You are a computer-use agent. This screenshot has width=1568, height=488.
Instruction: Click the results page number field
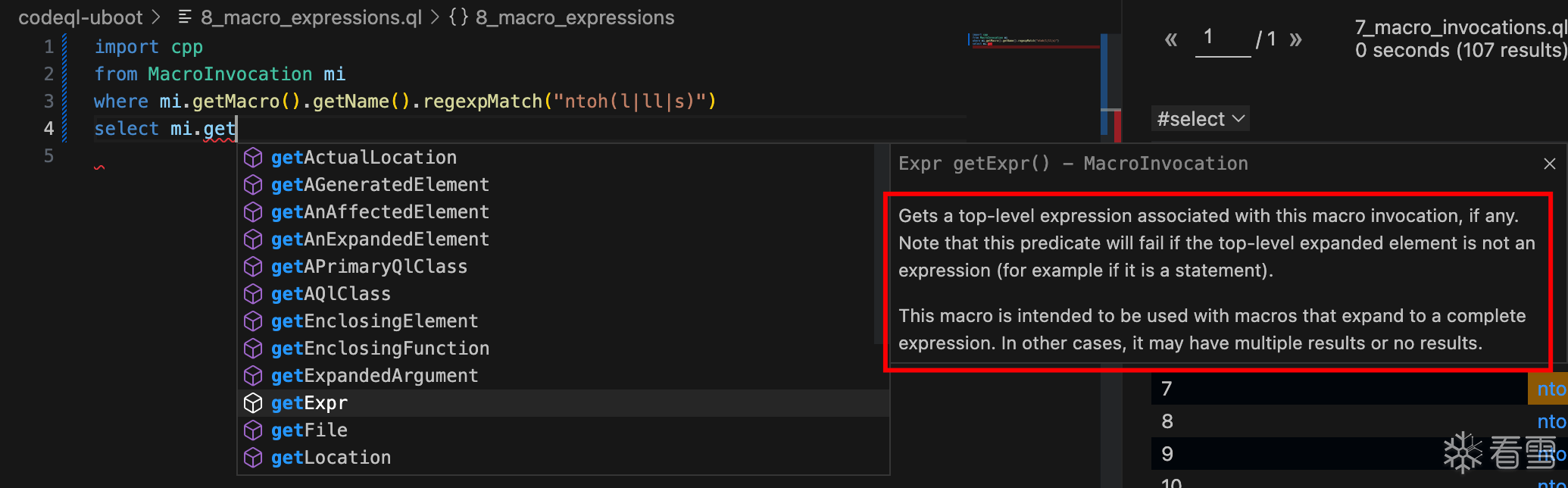point(1222,38)
